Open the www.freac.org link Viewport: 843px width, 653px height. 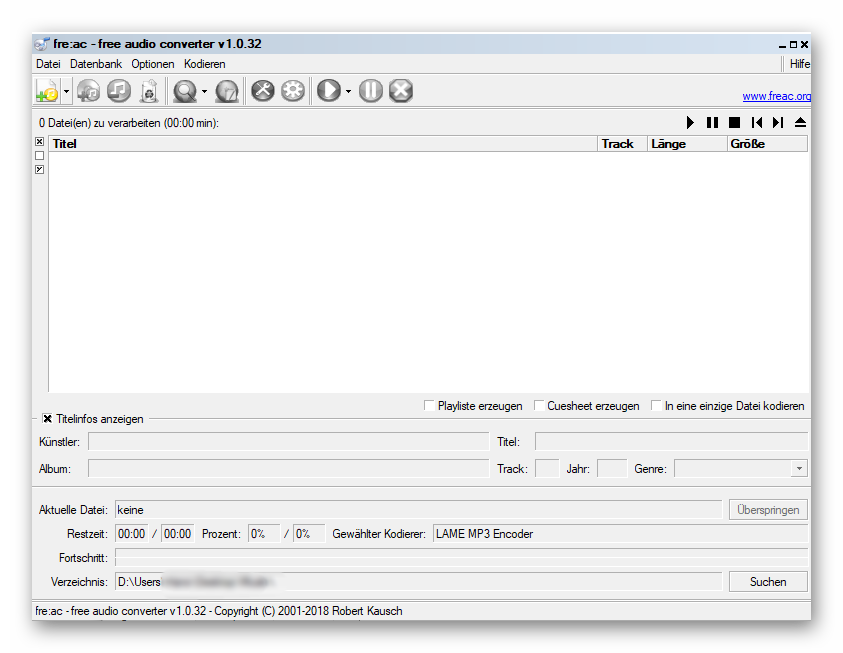(776, 97)
